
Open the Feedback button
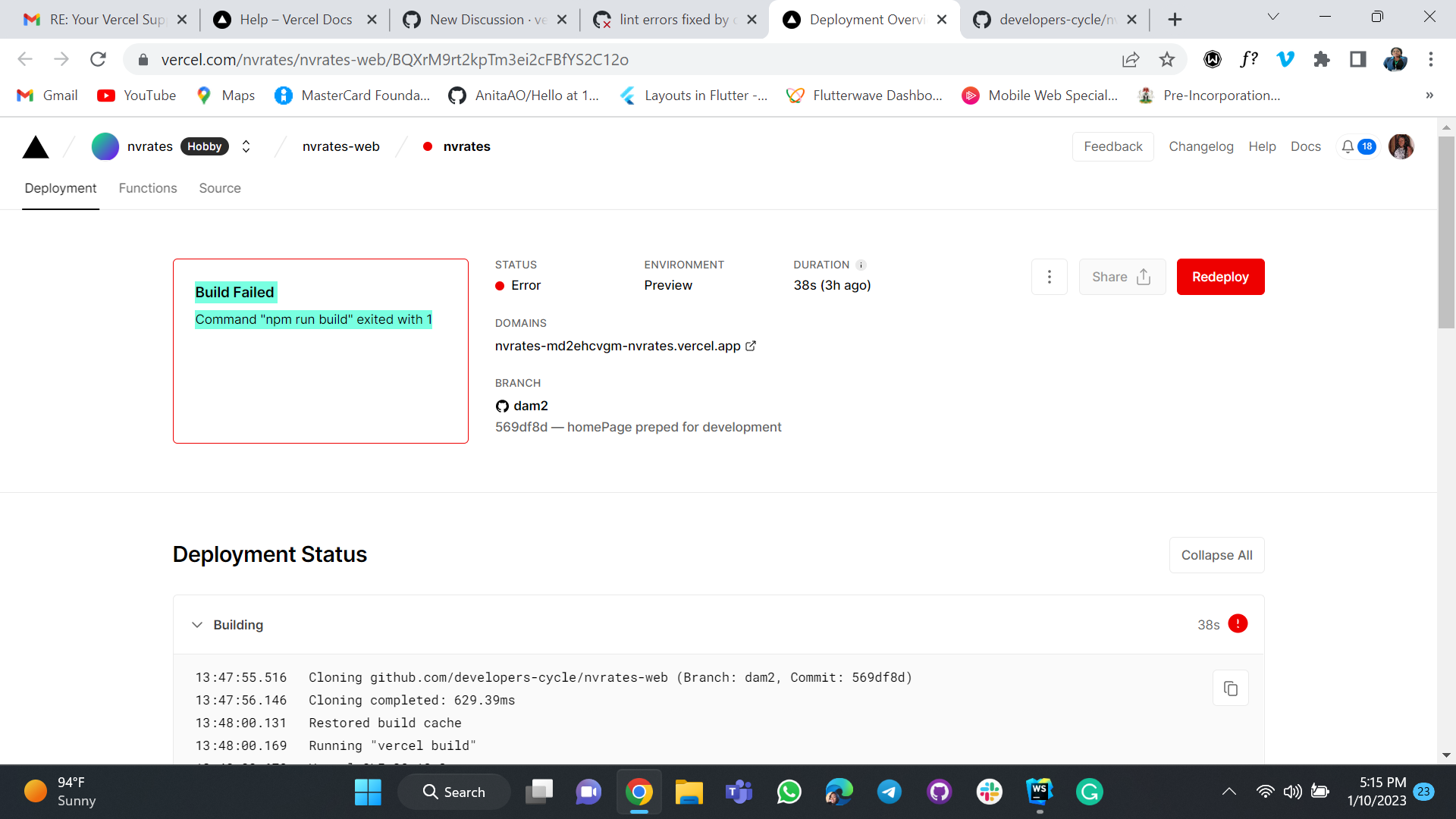[x=1112, y=146]
